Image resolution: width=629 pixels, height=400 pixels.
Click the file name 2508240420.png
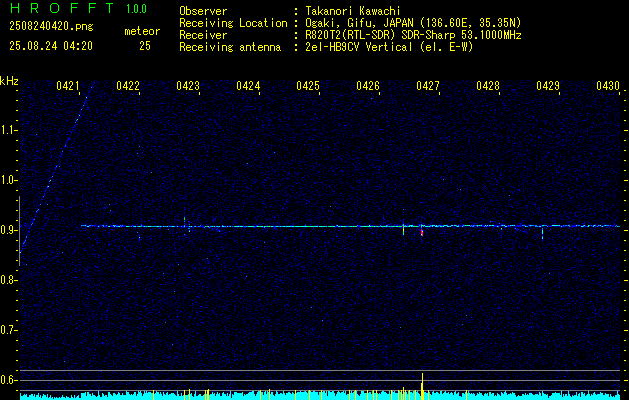[x=51, y=26]
